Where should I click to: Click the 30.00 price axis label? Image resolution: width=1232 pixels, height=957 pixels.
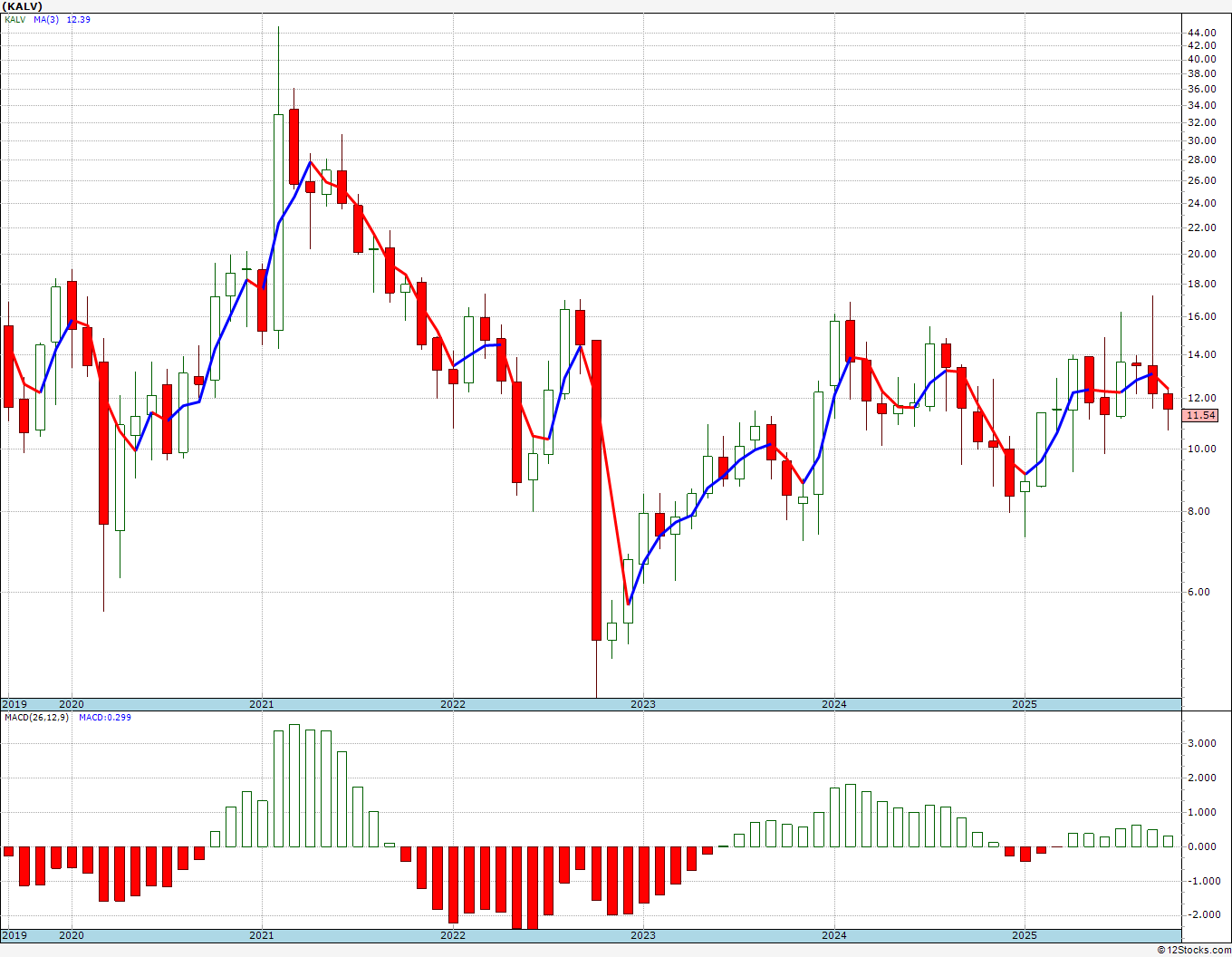pos(1201,140)
